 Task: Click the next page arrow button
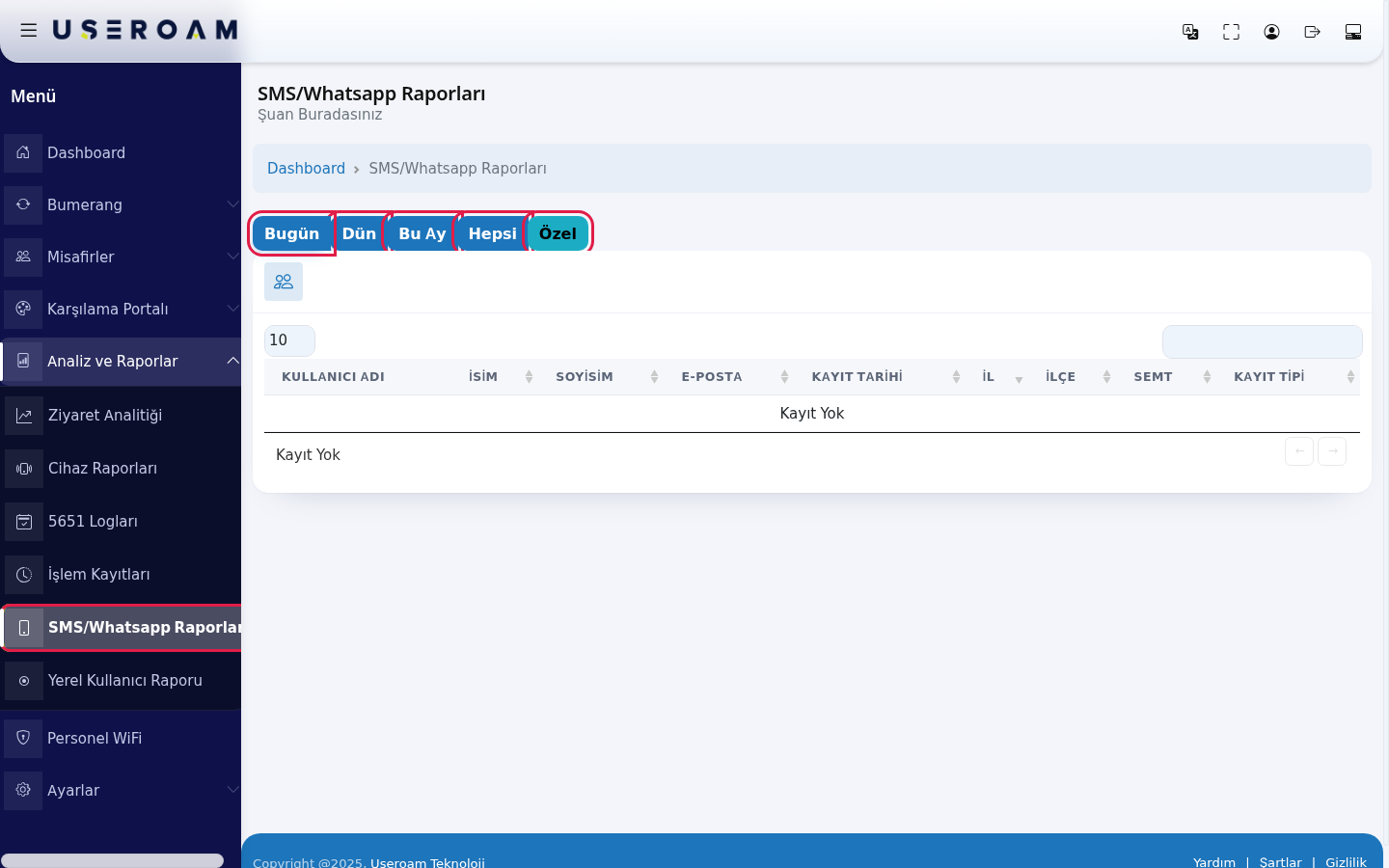[x=1332, y=451]
